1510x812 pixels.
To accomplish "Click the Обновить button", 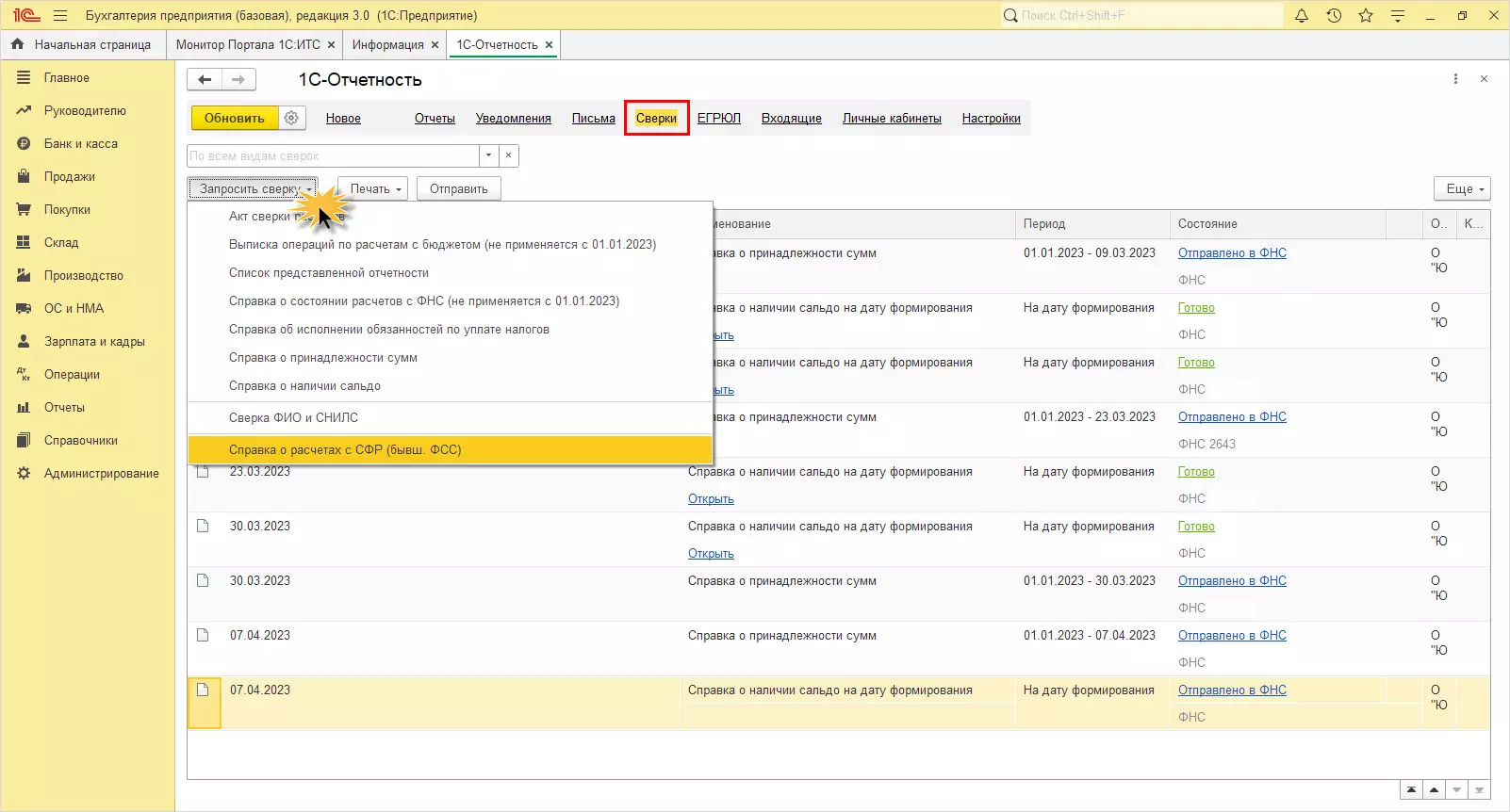I will pyautogui.click(x=234, y=118).
